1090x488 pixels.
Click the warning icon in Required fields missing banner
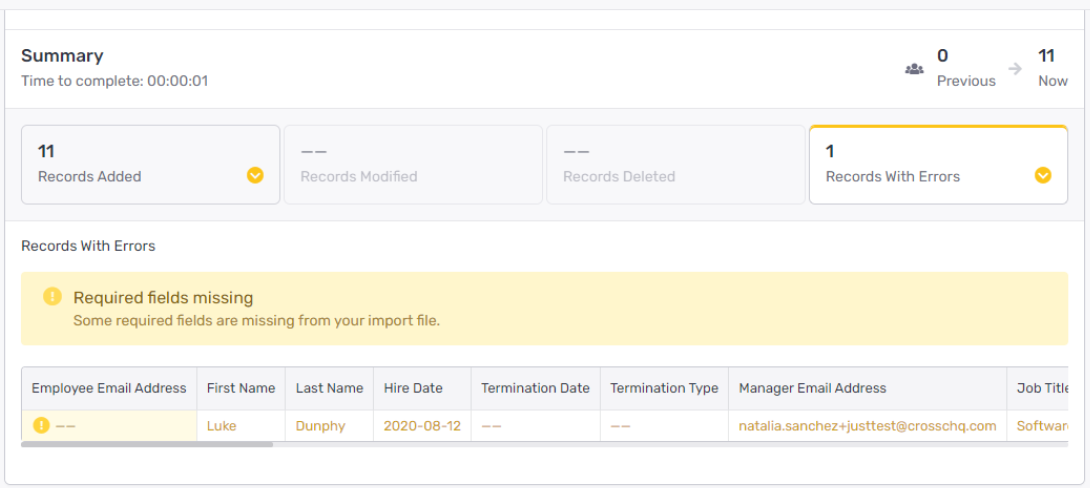[52, 296]
